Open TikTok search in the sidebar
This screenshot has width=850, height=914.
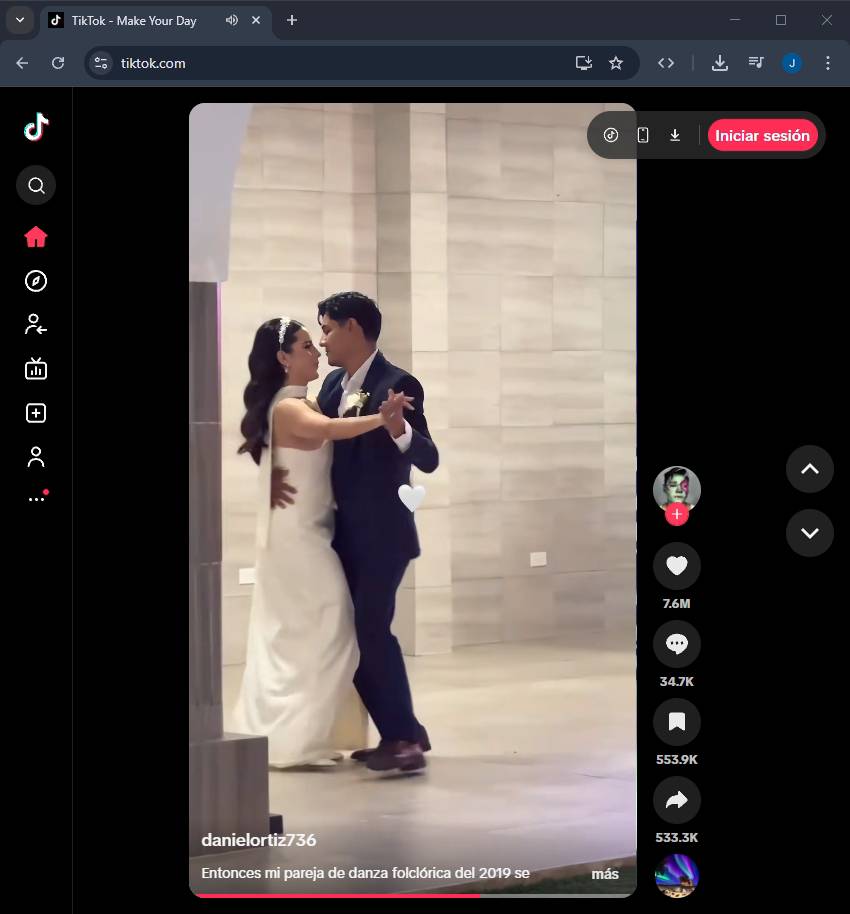(36, 185)
